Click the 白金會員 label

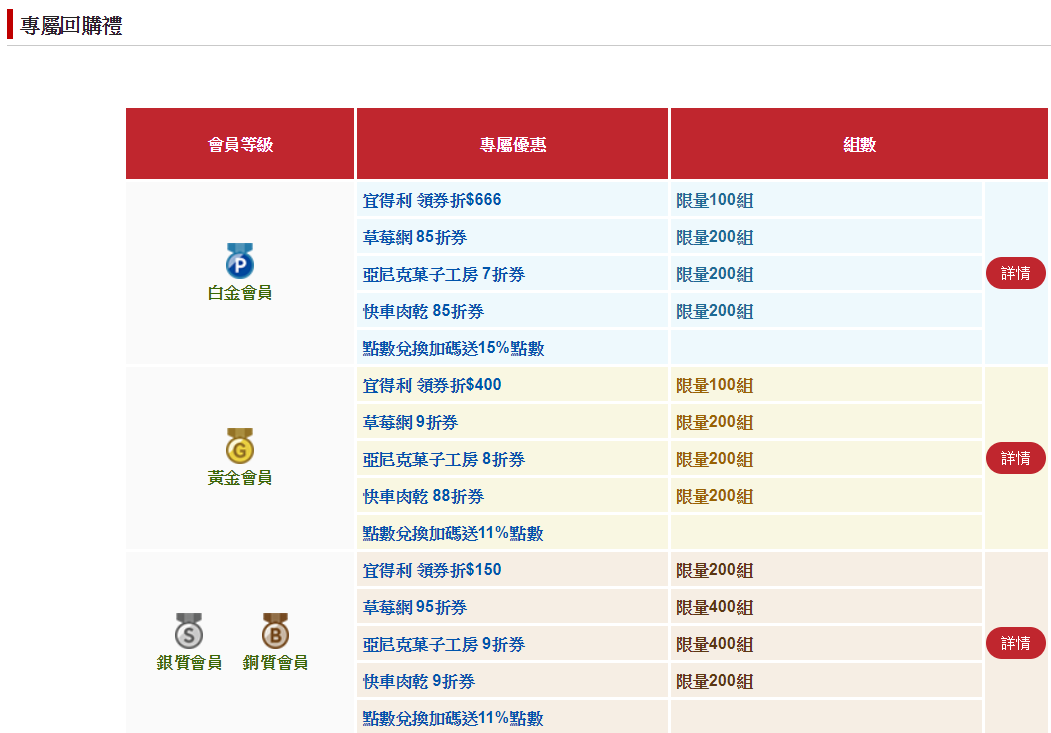(x=240, y=293)
